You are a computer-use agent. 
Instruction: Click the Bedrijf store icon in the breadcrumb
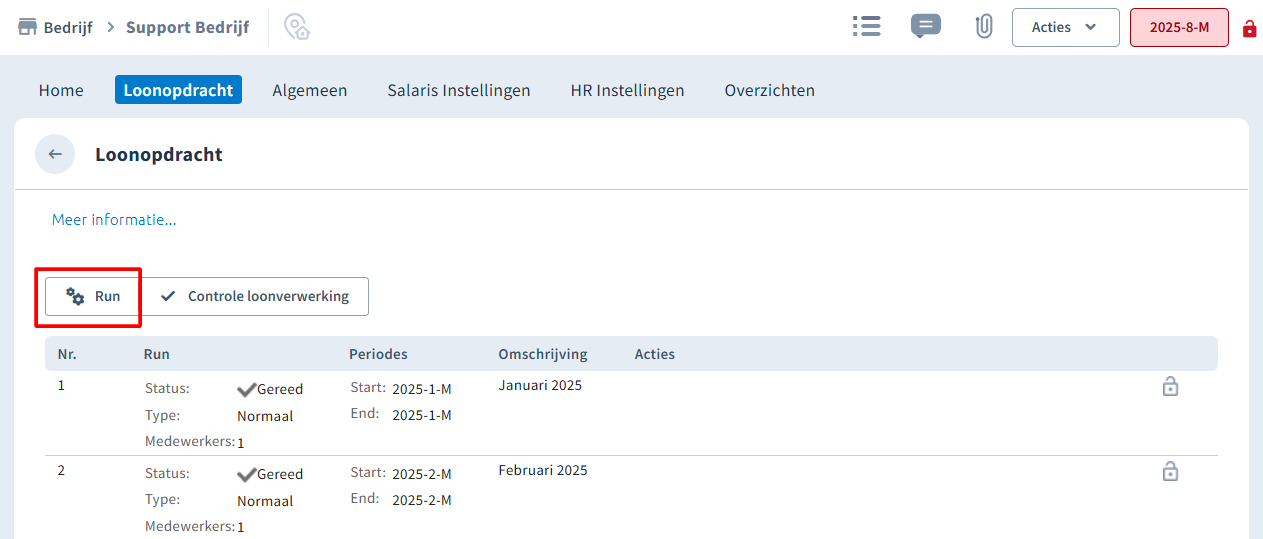[28, 27]
